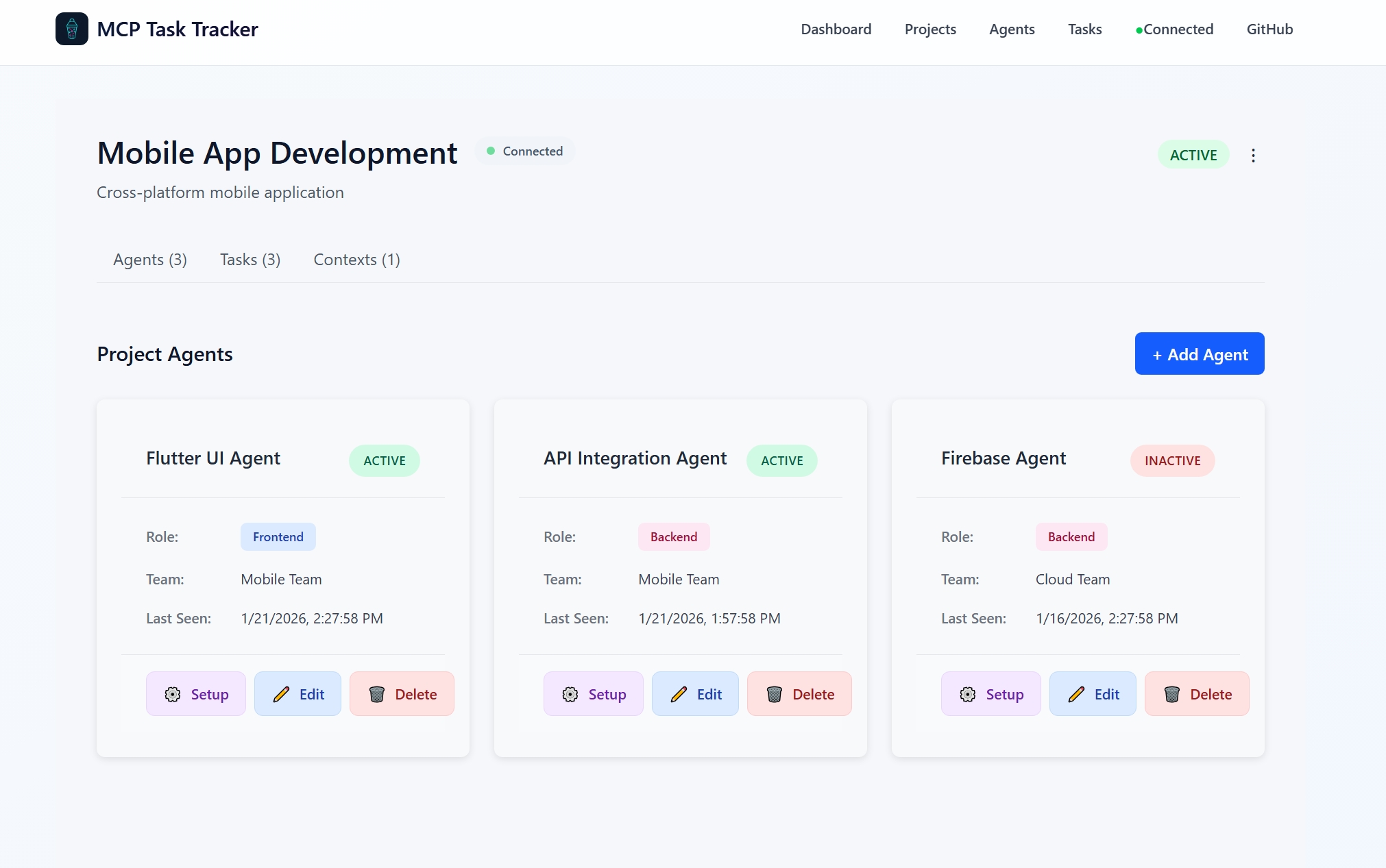Click the MCP Task Tracker logo icon

pos(71,29)
